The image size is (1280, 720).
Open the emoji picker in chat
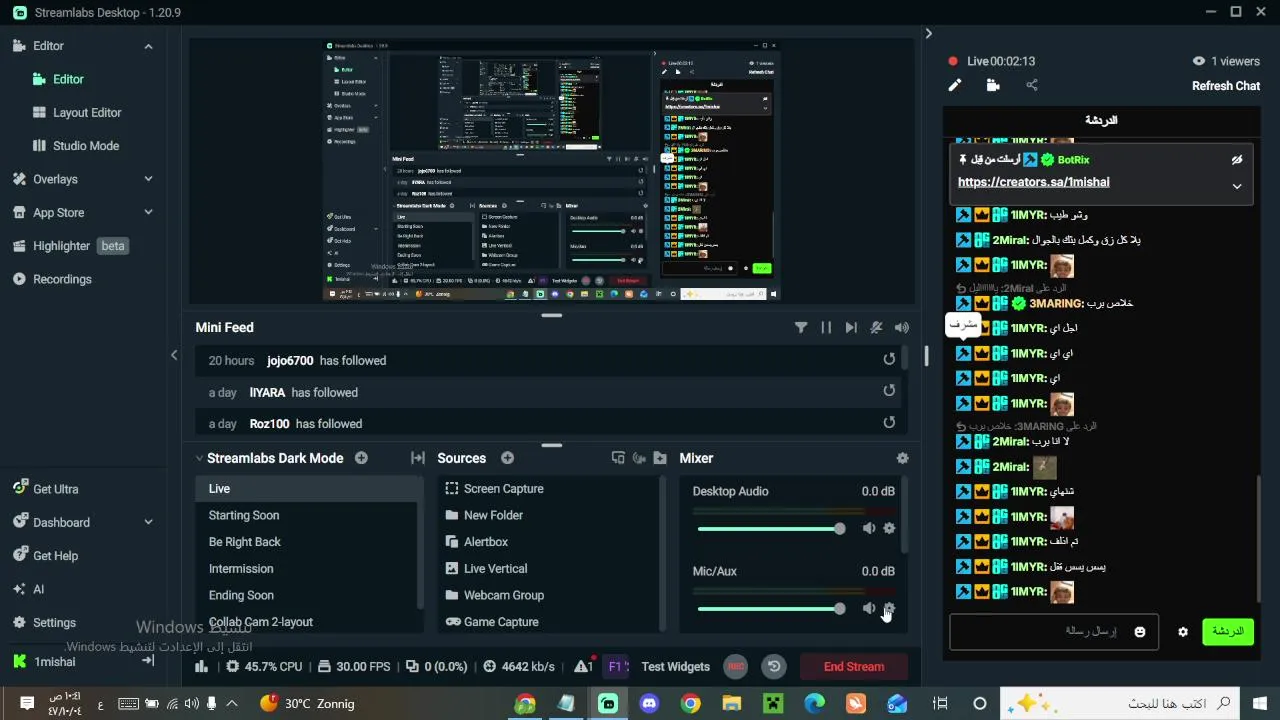tap(1140, 632)
